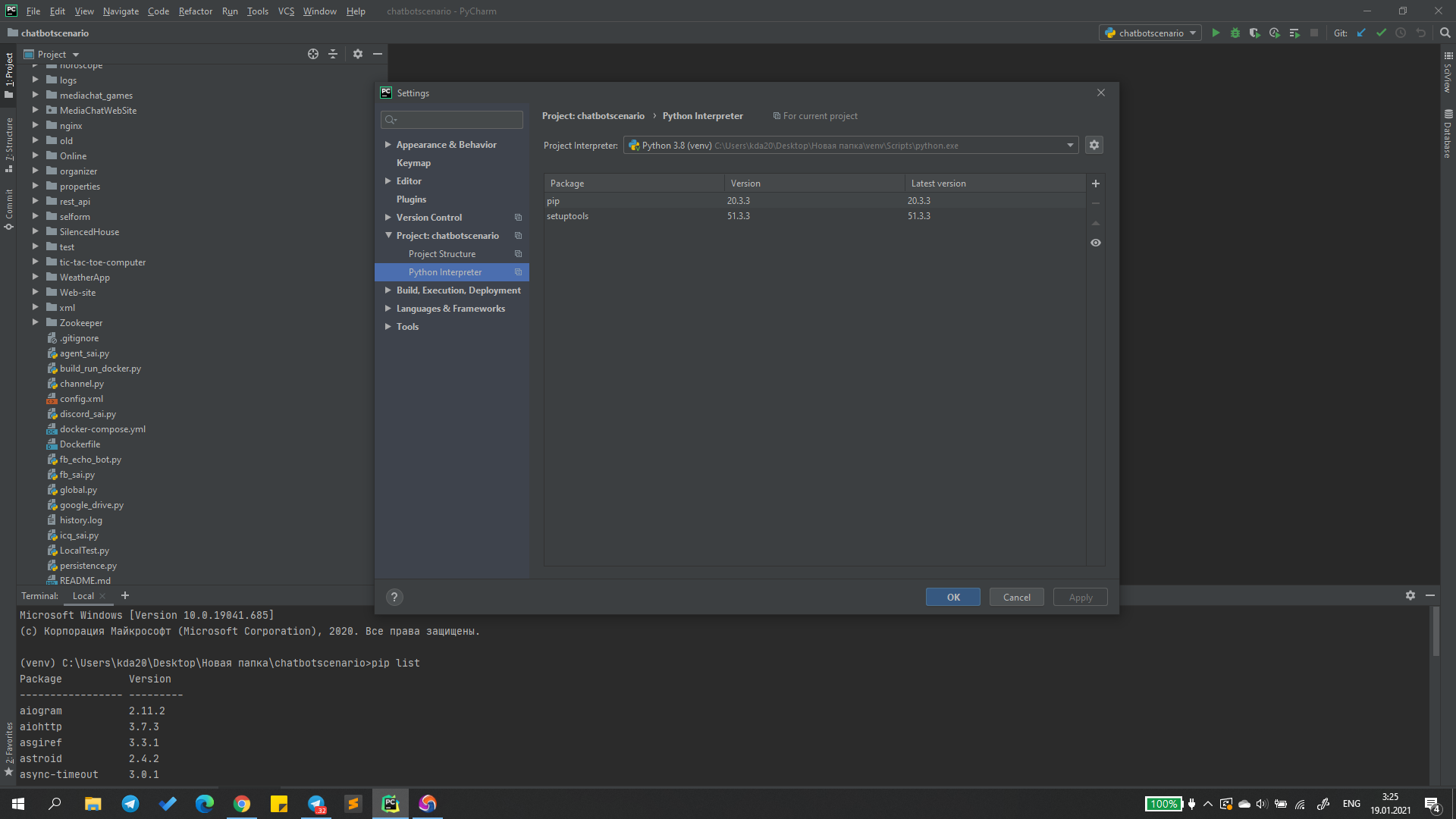Image resolution: width=1456 pixels, height=819 pixels.
Task: Click the Git rollback icon
Action: click(x=1420, y=33)
